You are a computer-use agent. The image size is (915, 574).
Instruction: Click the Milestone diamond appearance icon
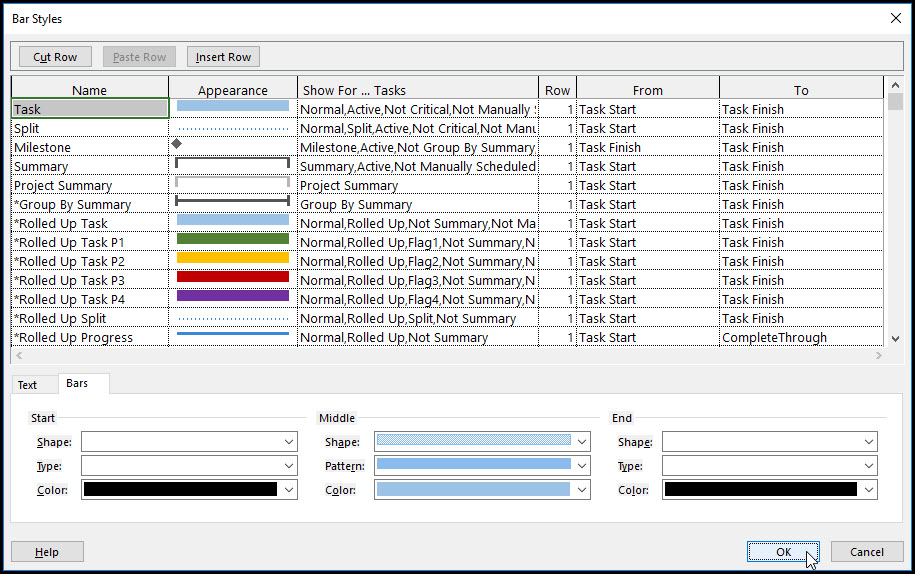tap(177, 144)
